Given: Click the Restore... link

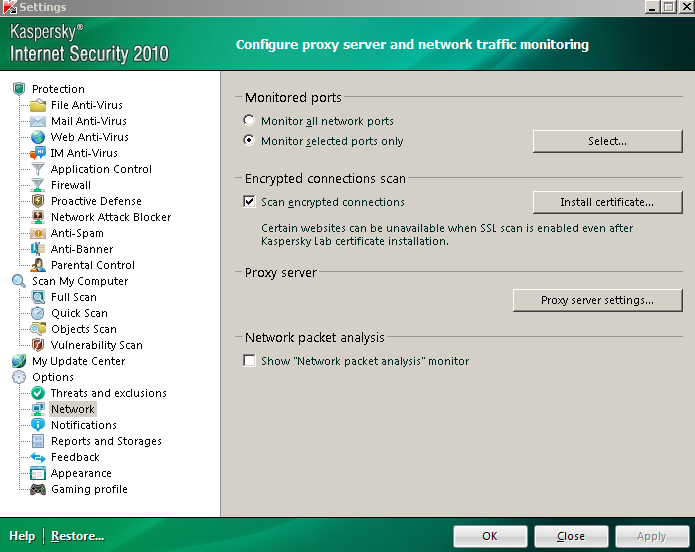Looking at the screenshot, I should pos(78,536).
